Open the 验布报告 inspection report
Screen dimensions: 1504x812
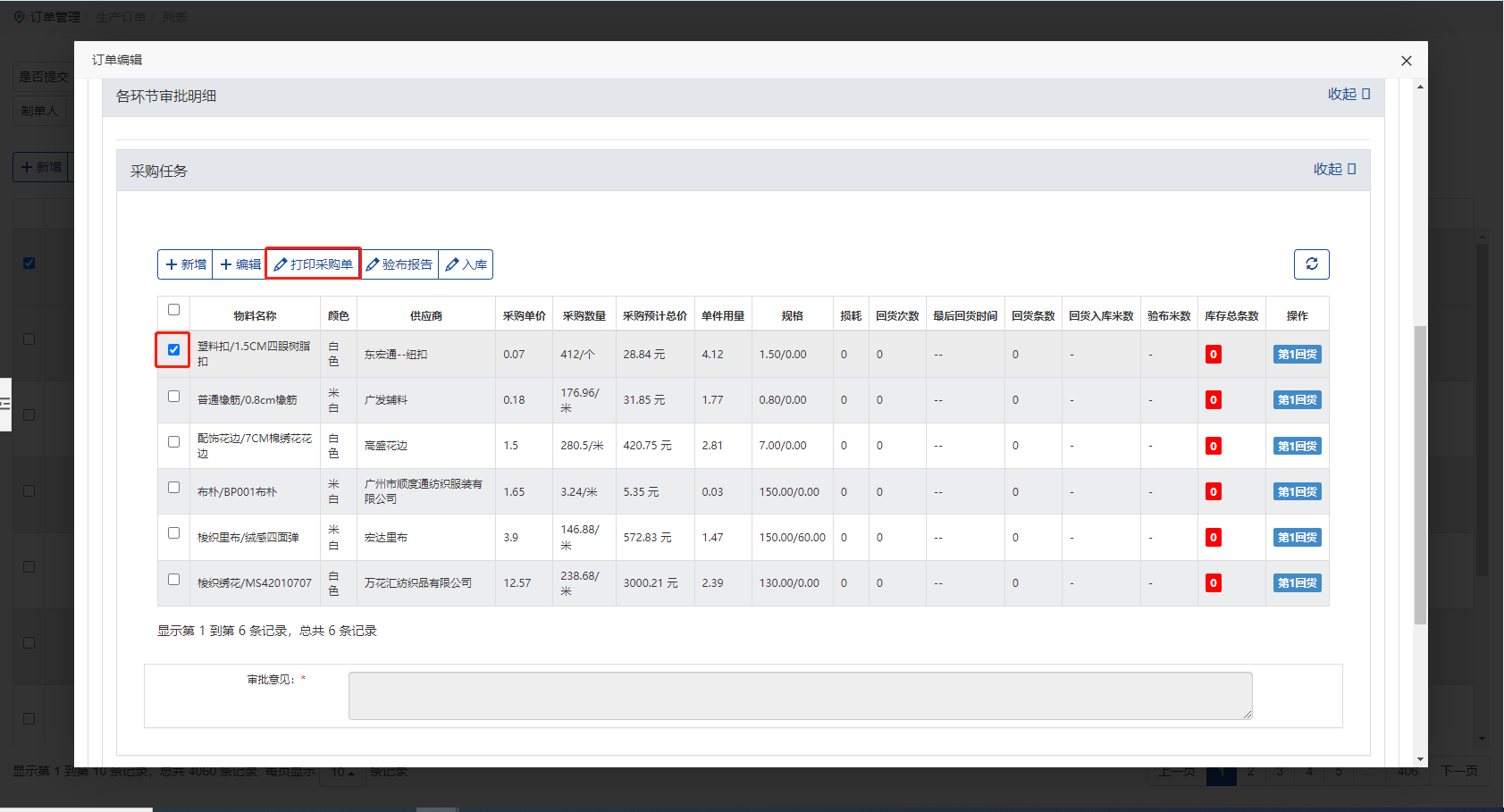pos(399,264)
